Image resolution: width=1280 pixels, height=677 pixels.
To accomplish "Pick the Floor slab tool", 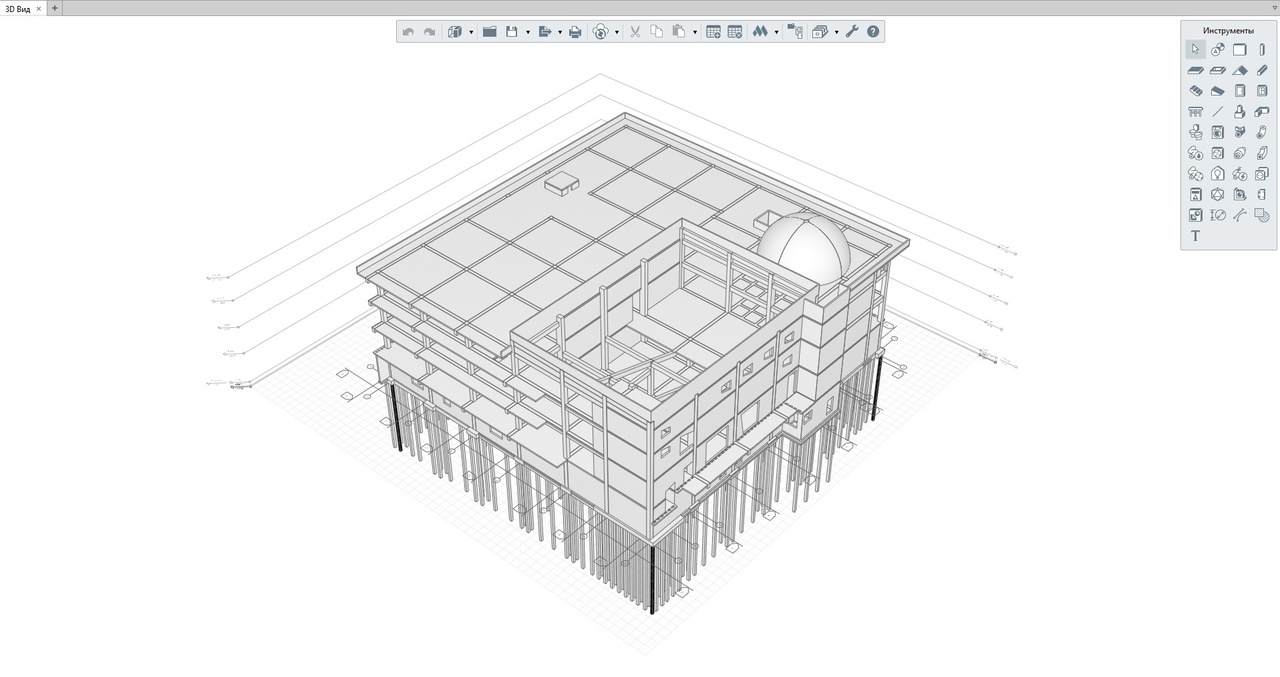I will 1195,70.
